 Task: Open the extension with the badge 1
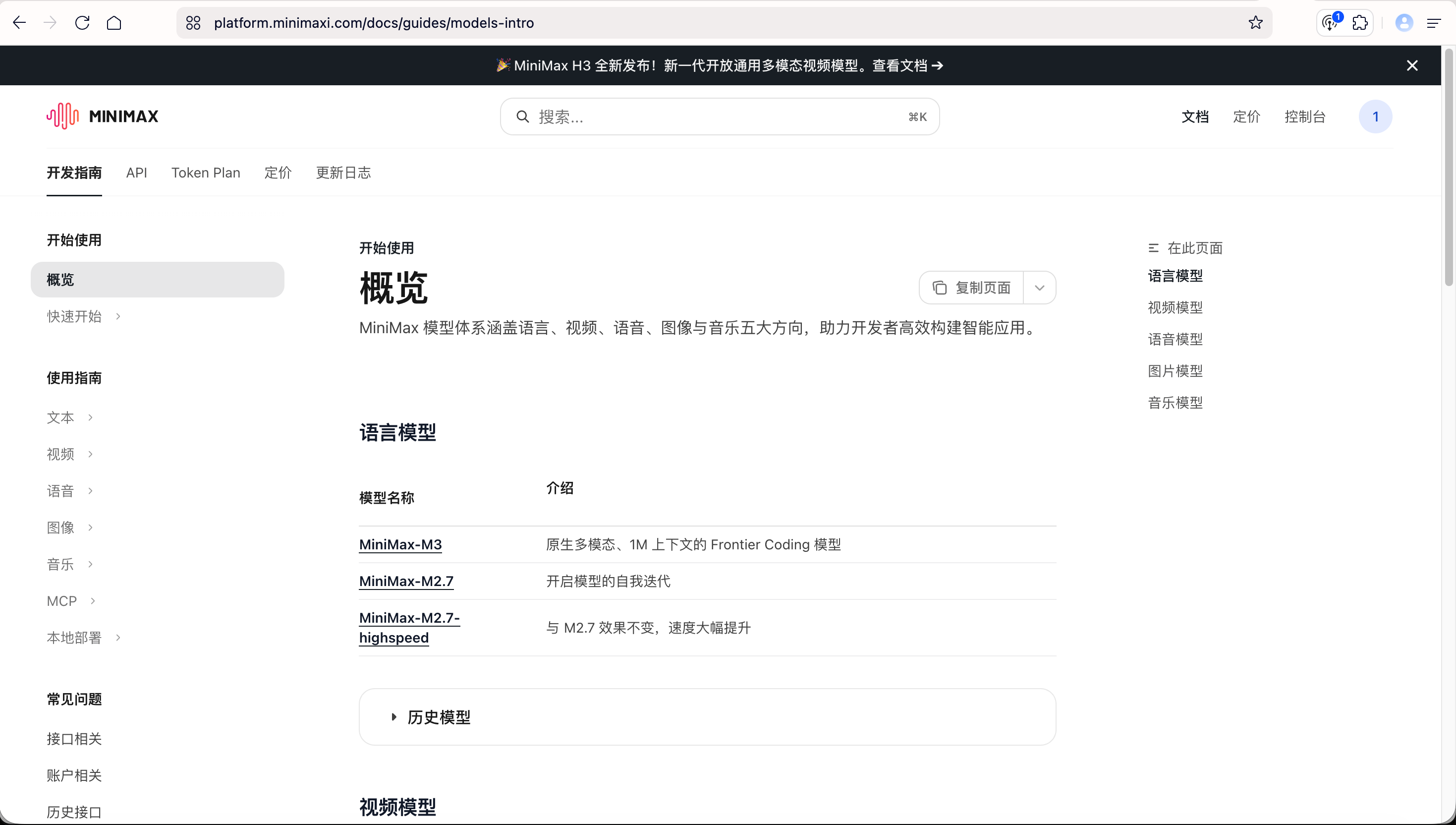[x=1331, y=23]
